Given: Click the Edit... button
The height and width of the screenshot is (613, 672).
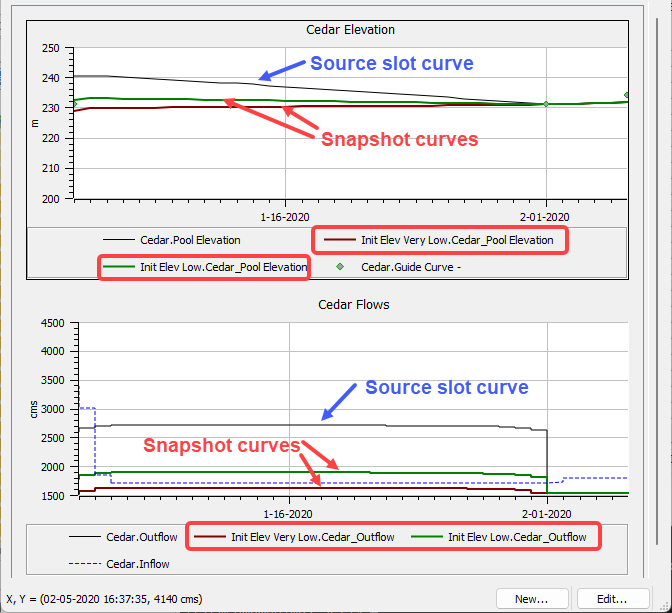Looking at the screenshot, I should (x=611, y=599).
